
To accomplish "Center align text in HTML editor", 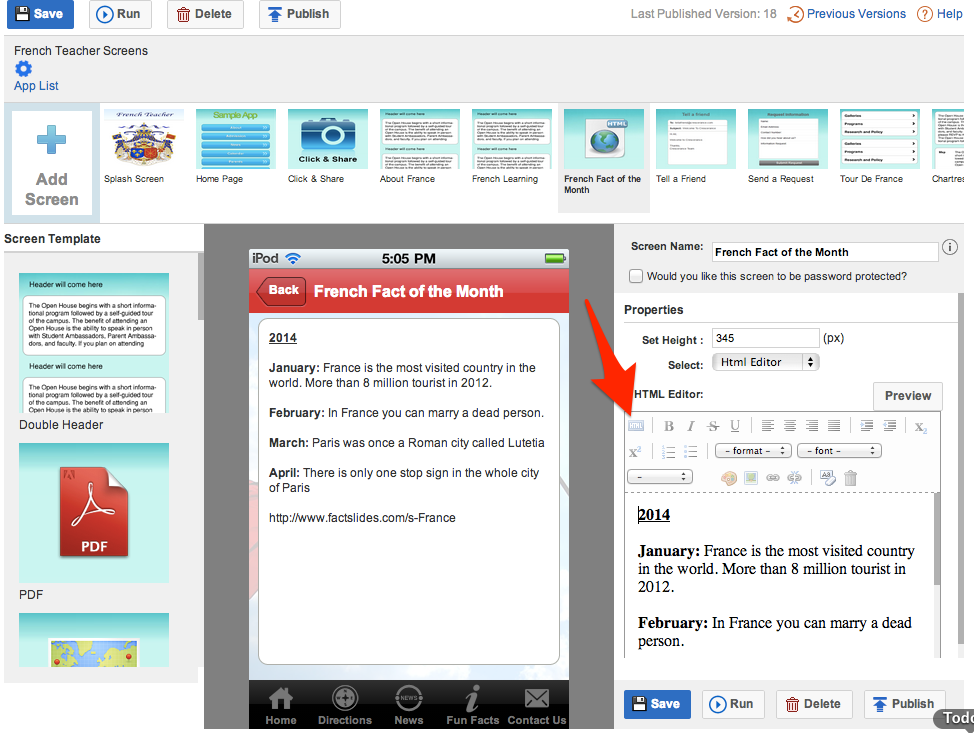I will (x=790, y=426).
